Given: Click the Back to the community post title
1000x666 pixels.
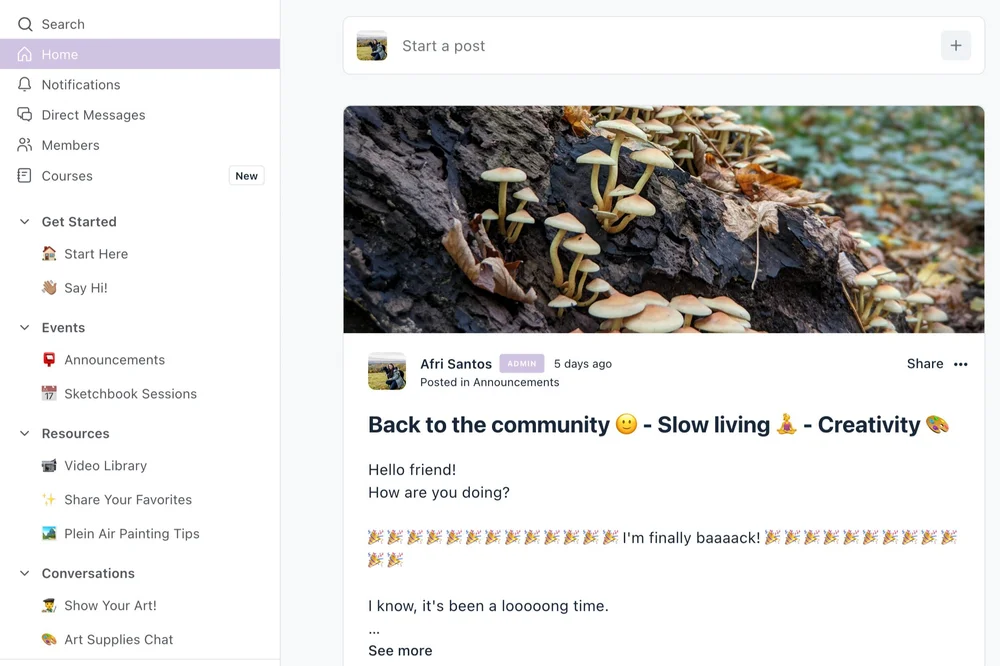Looking at the screenshot, I should 658,425.
